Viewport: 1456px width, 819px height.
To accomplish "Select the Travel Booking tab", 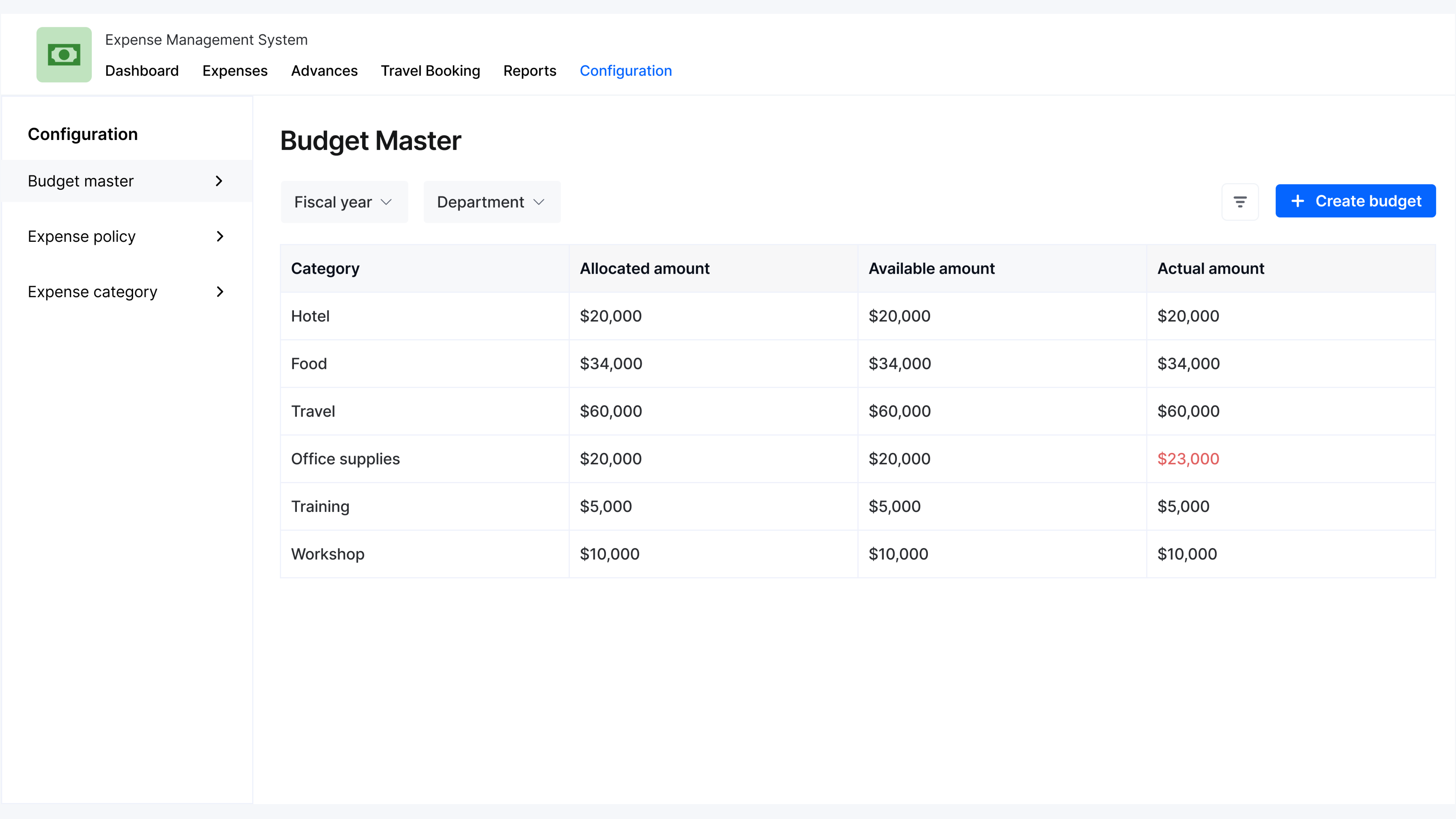I will click(x=431, y=71).
